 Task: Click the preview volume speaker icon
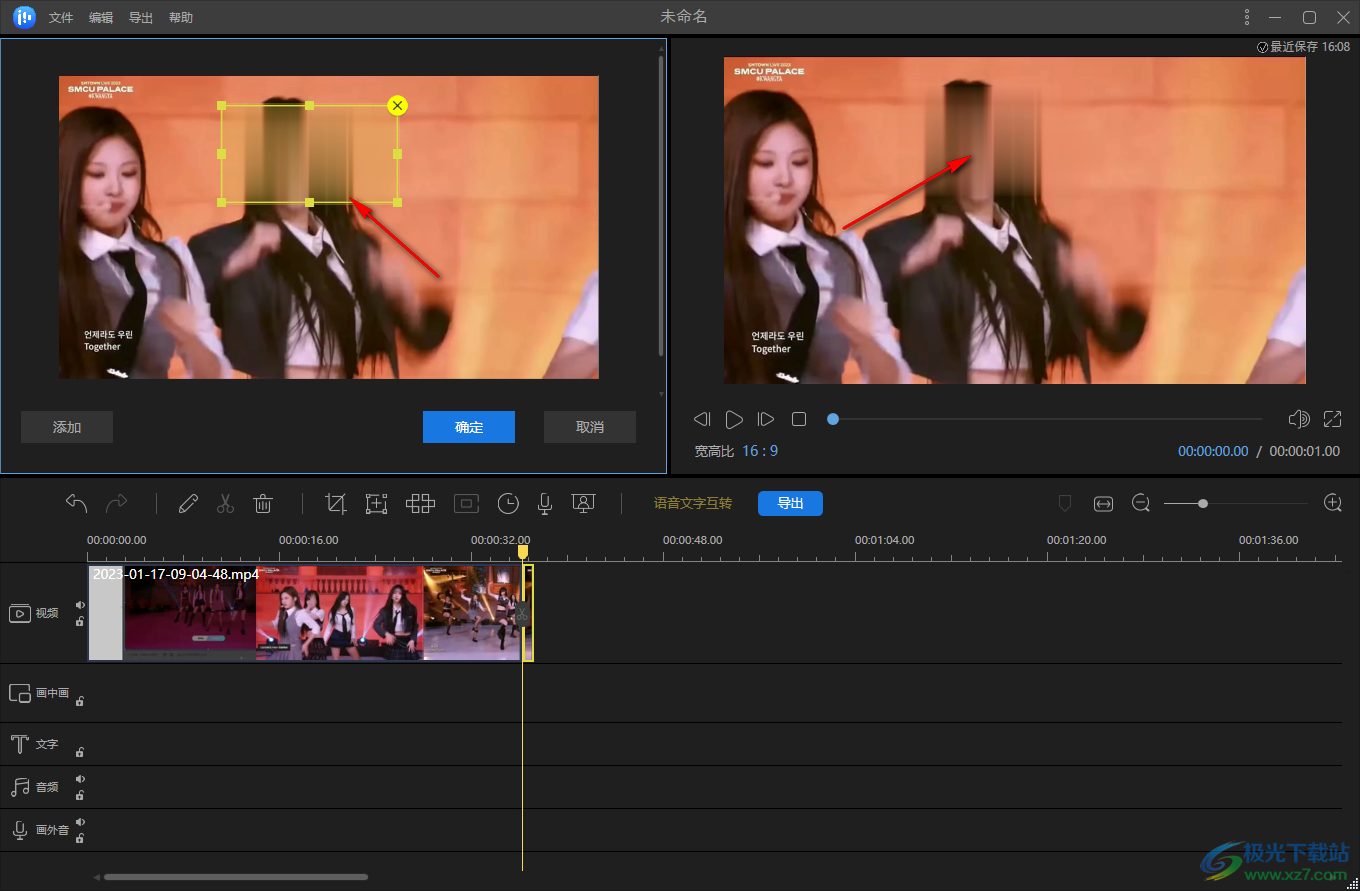(1299, 419)
